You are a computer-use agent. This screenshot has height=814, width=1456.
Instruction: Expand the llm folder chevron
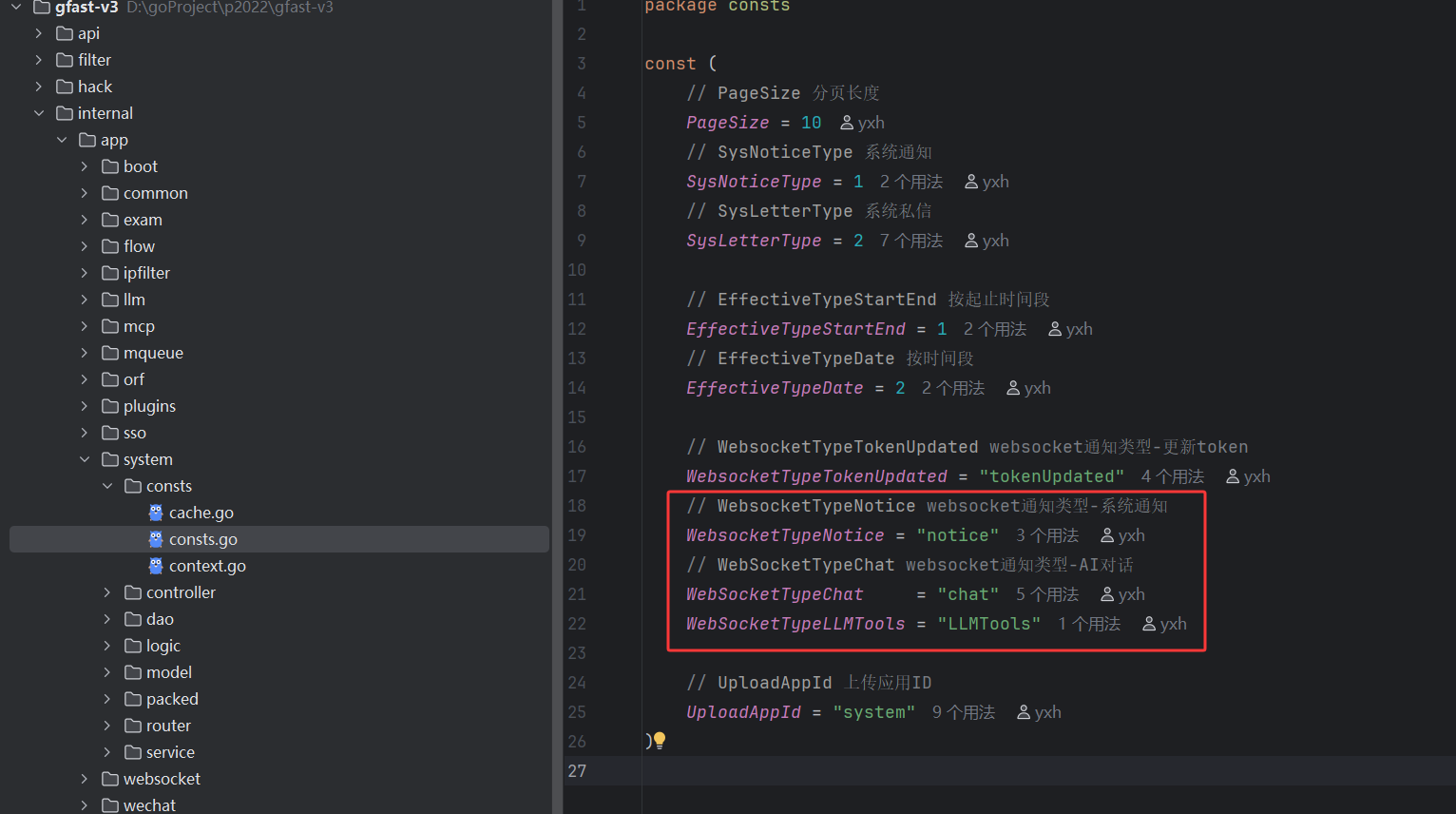coord(85,300)
